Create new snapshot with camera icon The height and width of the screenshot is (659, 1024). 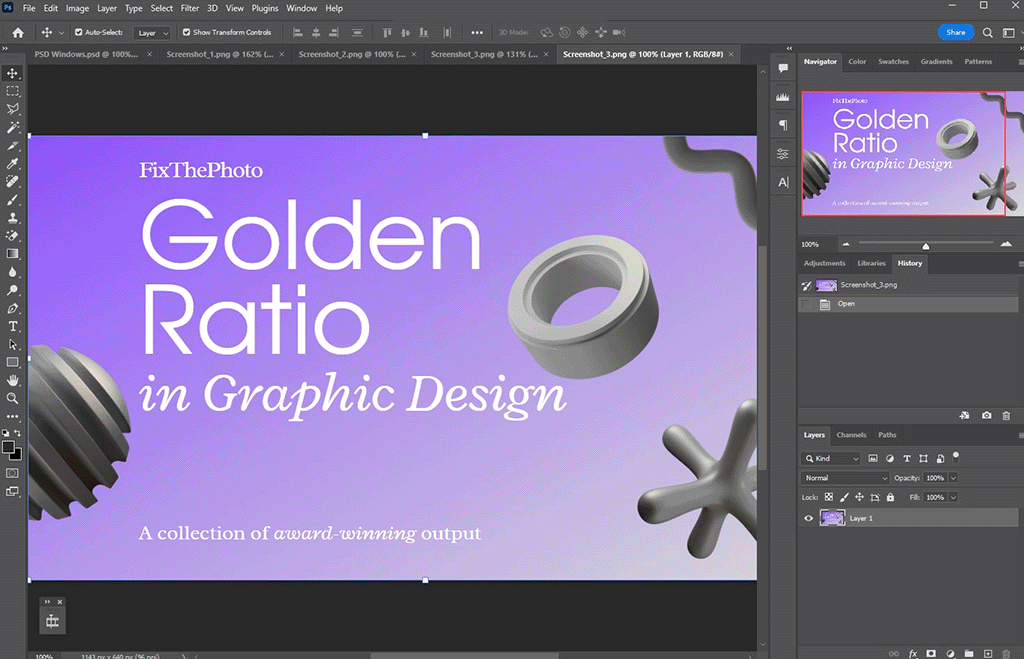coord(987,415)
